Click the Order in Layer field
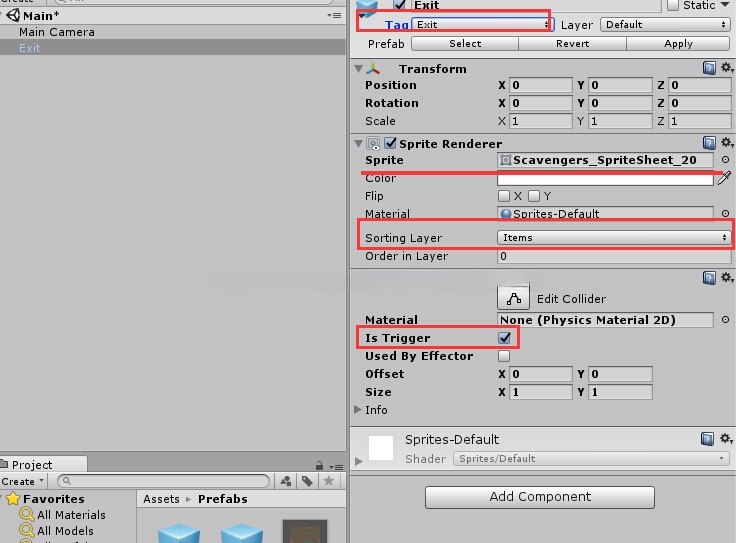 coord(613,256)
